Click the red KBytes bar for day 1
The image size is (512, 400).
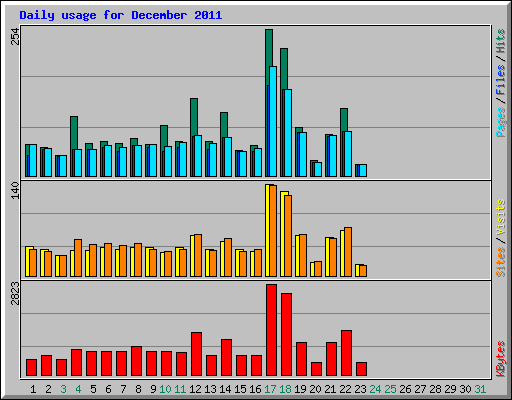click(x=31, y=368)
